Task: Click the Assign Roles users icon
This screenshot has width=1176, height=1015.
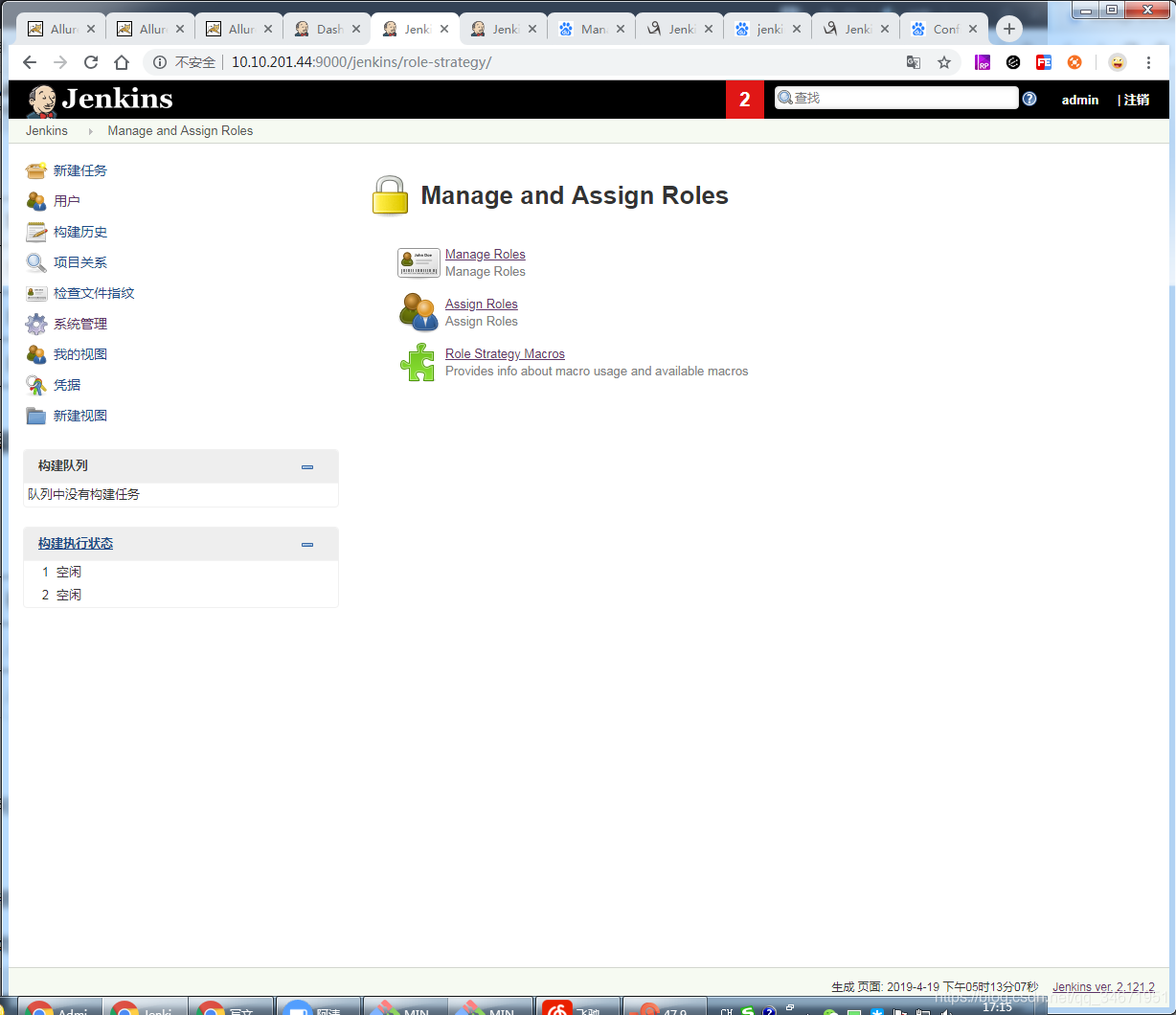Action: (x=418, y=312)
